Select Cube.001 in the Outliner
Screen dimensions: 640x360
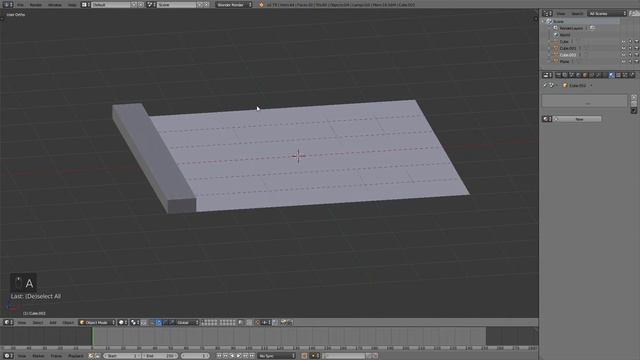click(x=568, y=48)
